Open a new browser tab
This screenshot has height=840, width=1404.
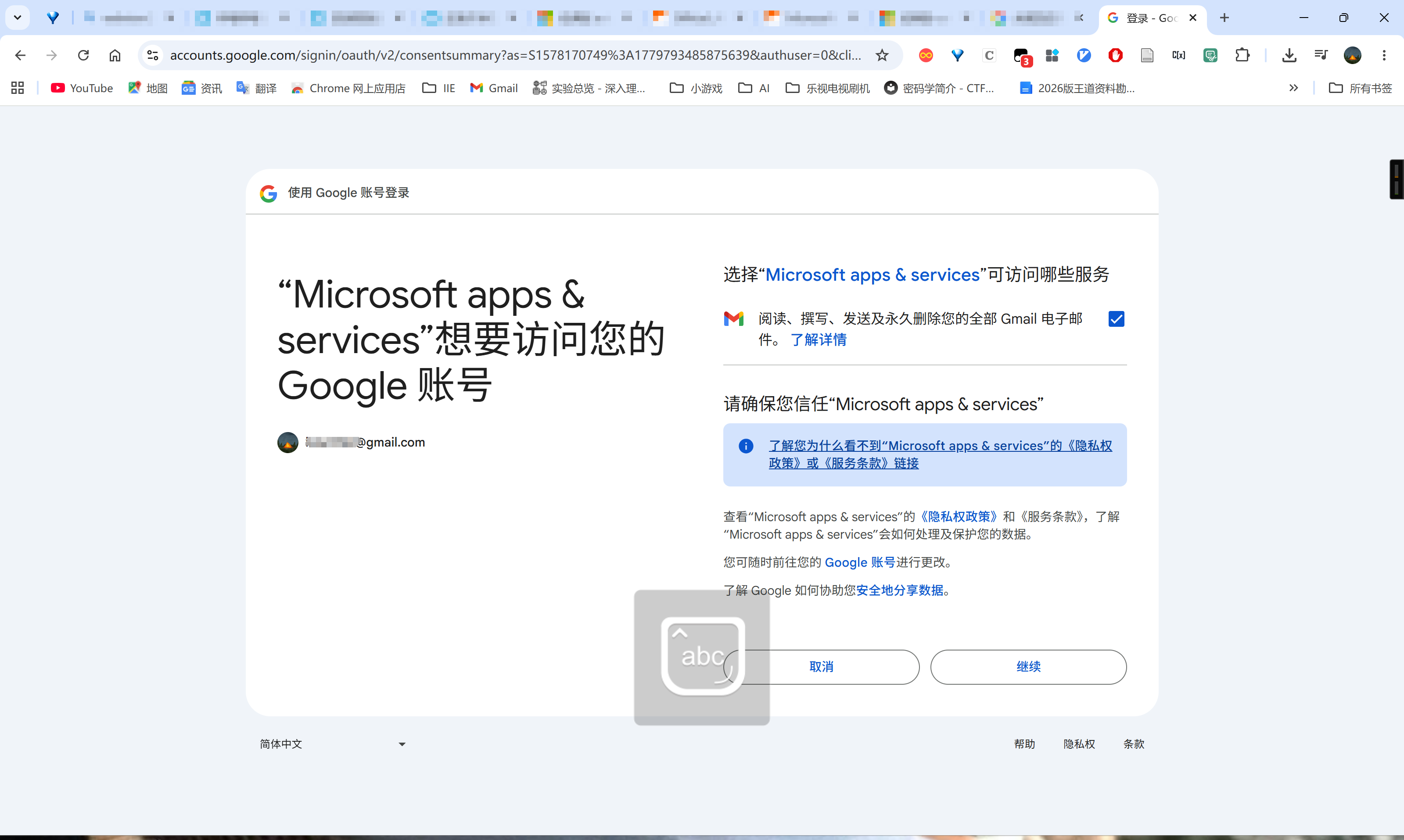pos(1224,18)
